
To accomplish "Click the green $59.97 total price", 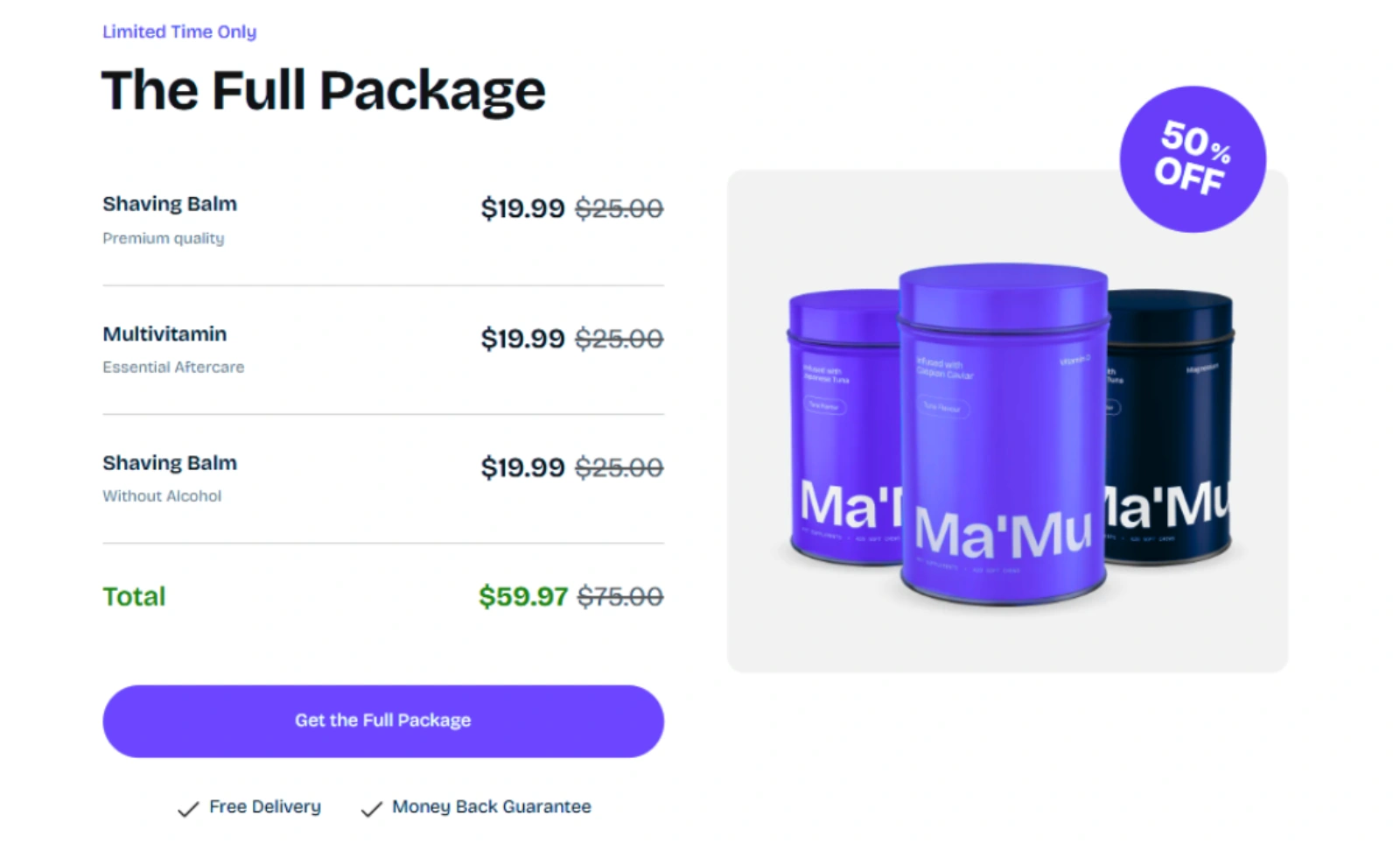I will (x=523, y=597).
